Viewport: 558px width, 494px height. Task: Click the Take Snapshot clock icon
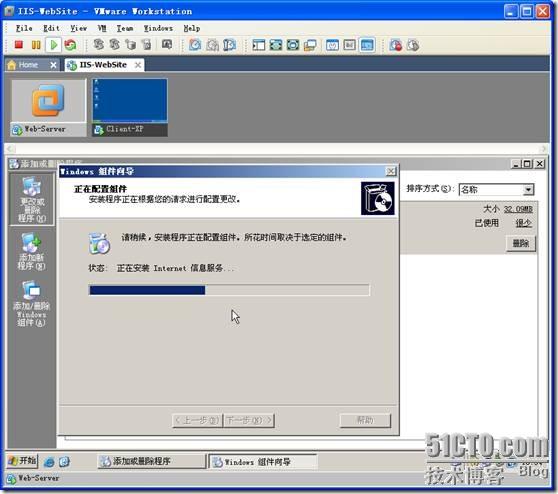click(195, 45)
